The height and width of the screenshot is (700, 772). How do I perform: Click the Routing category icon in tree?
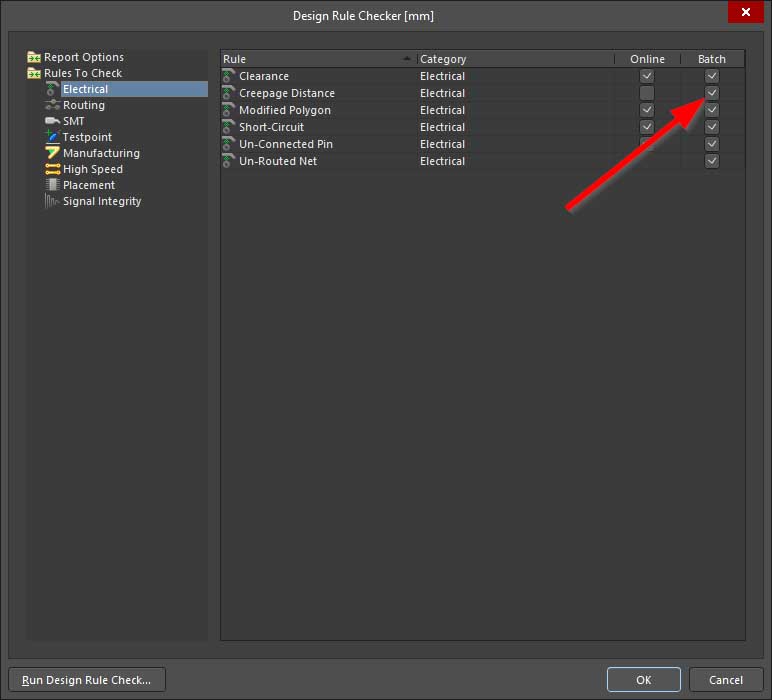(x=53, y=105)
